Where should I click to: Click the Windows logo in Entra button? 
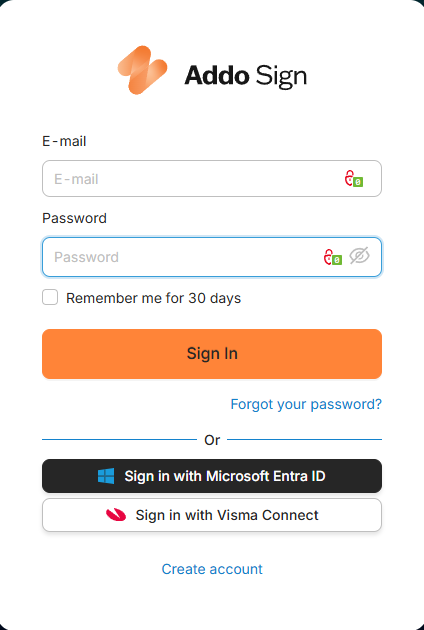[106, 476]
